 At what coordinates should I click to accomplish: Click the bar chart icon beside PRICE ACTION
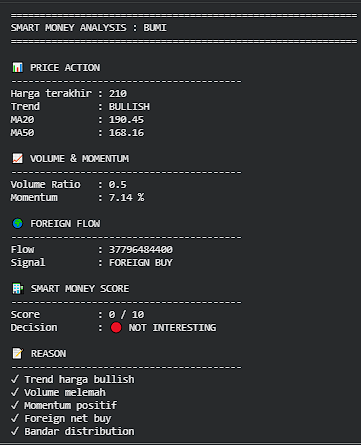(17, 67)
